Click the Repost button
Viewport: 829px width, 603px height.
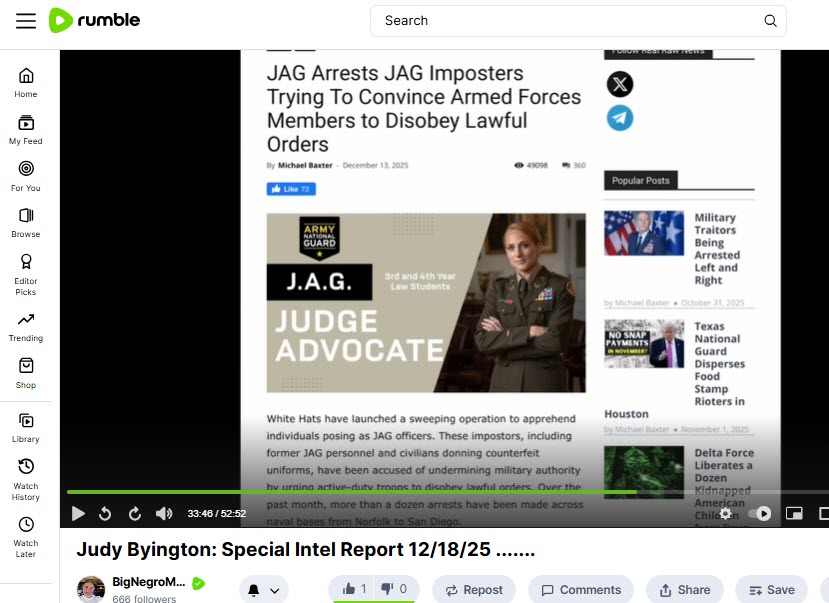(474, 590)
